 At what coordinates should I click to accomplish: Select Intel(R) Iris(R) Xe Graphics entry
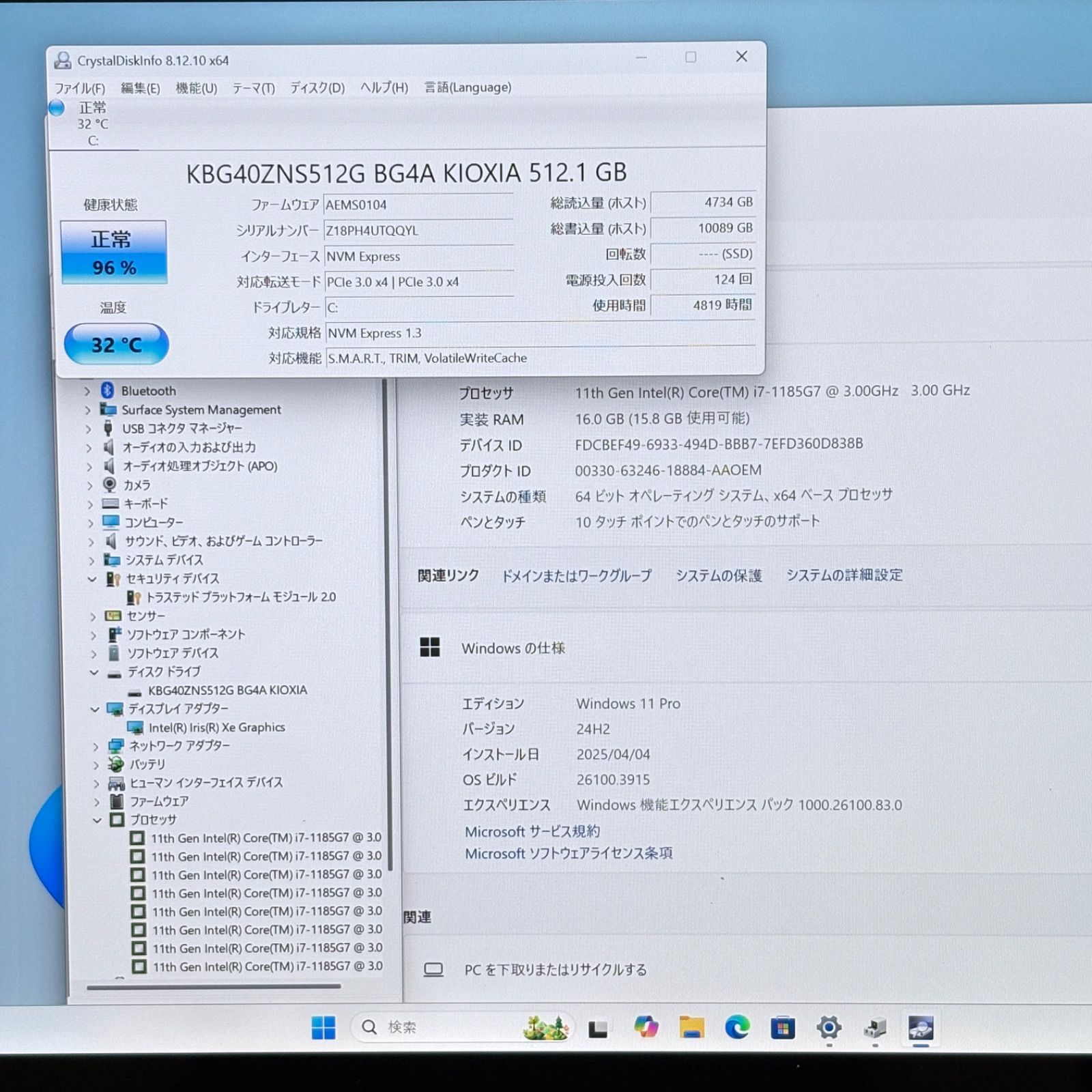(x=217, y=728)
